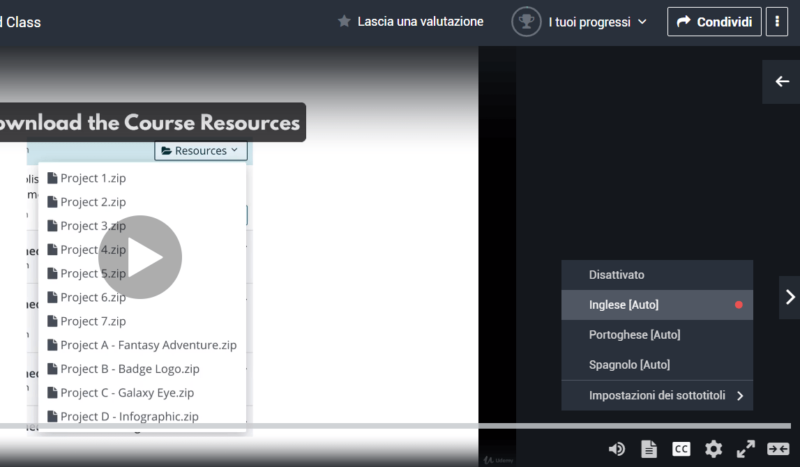The height and width of the screenshot is (467, 800).
Task: Toggle the CC closed captions button
Action: click(x=681, y=449)
